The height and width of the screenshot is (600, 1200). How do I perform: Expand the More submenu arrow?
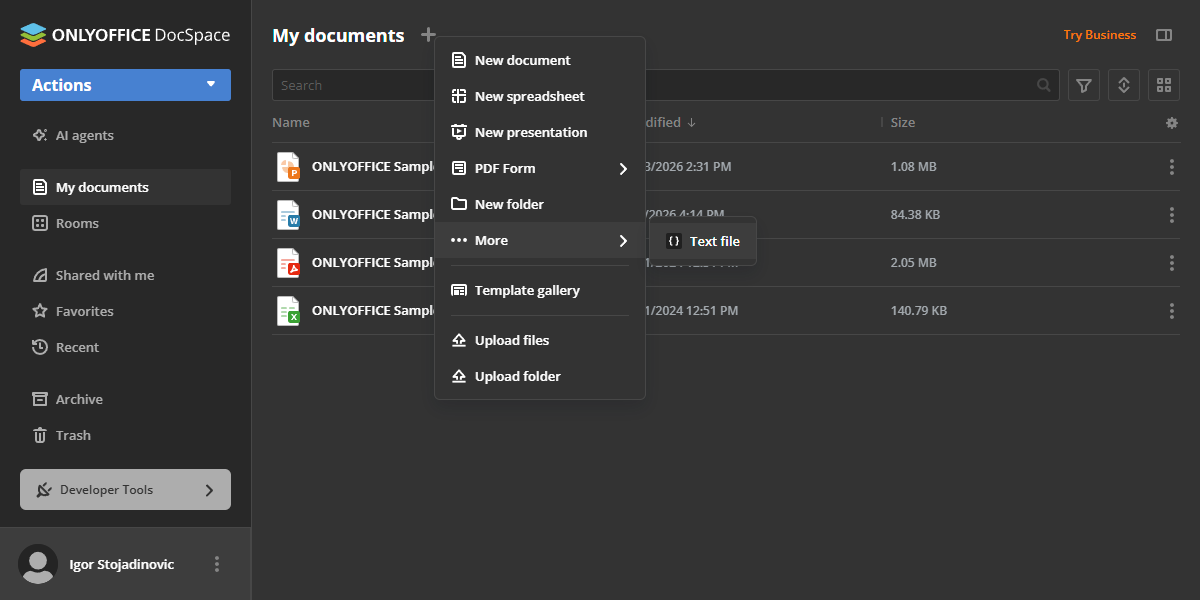(x=623, y=241)
